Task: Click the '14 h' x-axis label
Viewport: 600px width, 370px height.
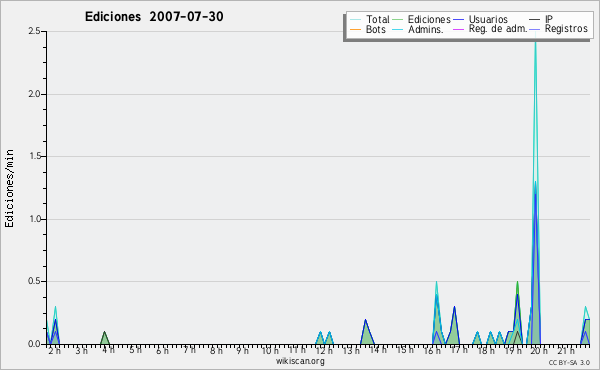Action: (x=378, y=350)
